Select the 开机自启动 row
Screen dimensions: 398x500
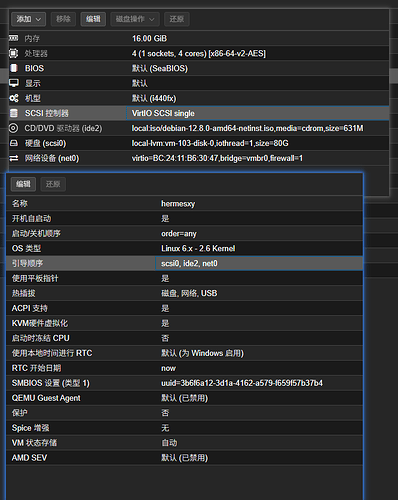[x=184, y=218]
